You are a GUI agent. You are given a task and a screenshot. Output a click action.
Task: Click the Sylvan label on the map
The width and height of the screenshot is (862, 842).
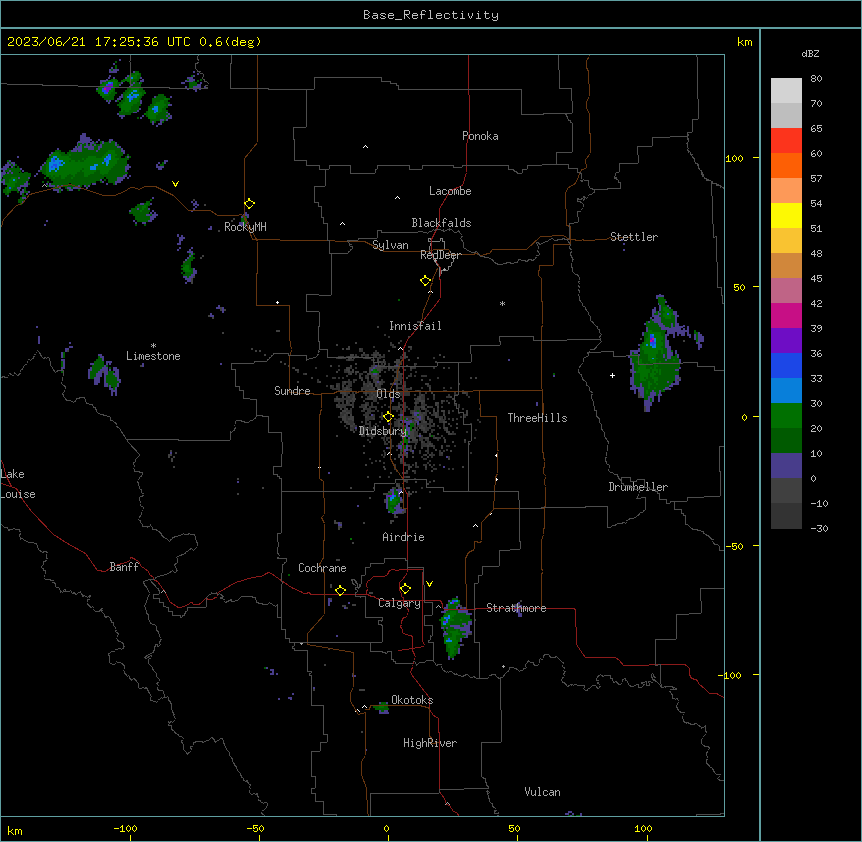coord(390,245)
